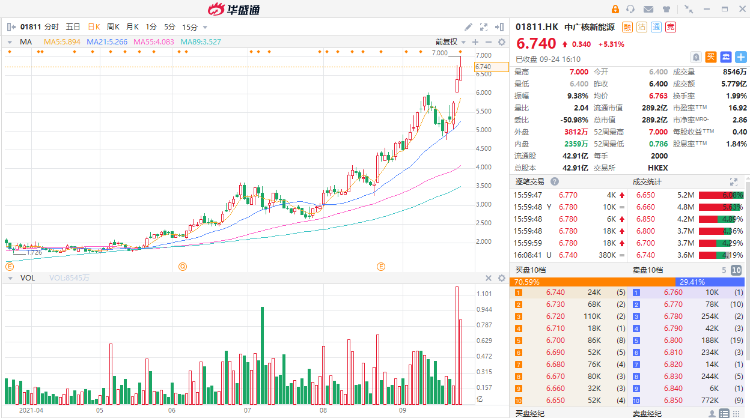The image size is (750, 418).
Task: Click the orange 买 buy icon
Action: point(710,58)
